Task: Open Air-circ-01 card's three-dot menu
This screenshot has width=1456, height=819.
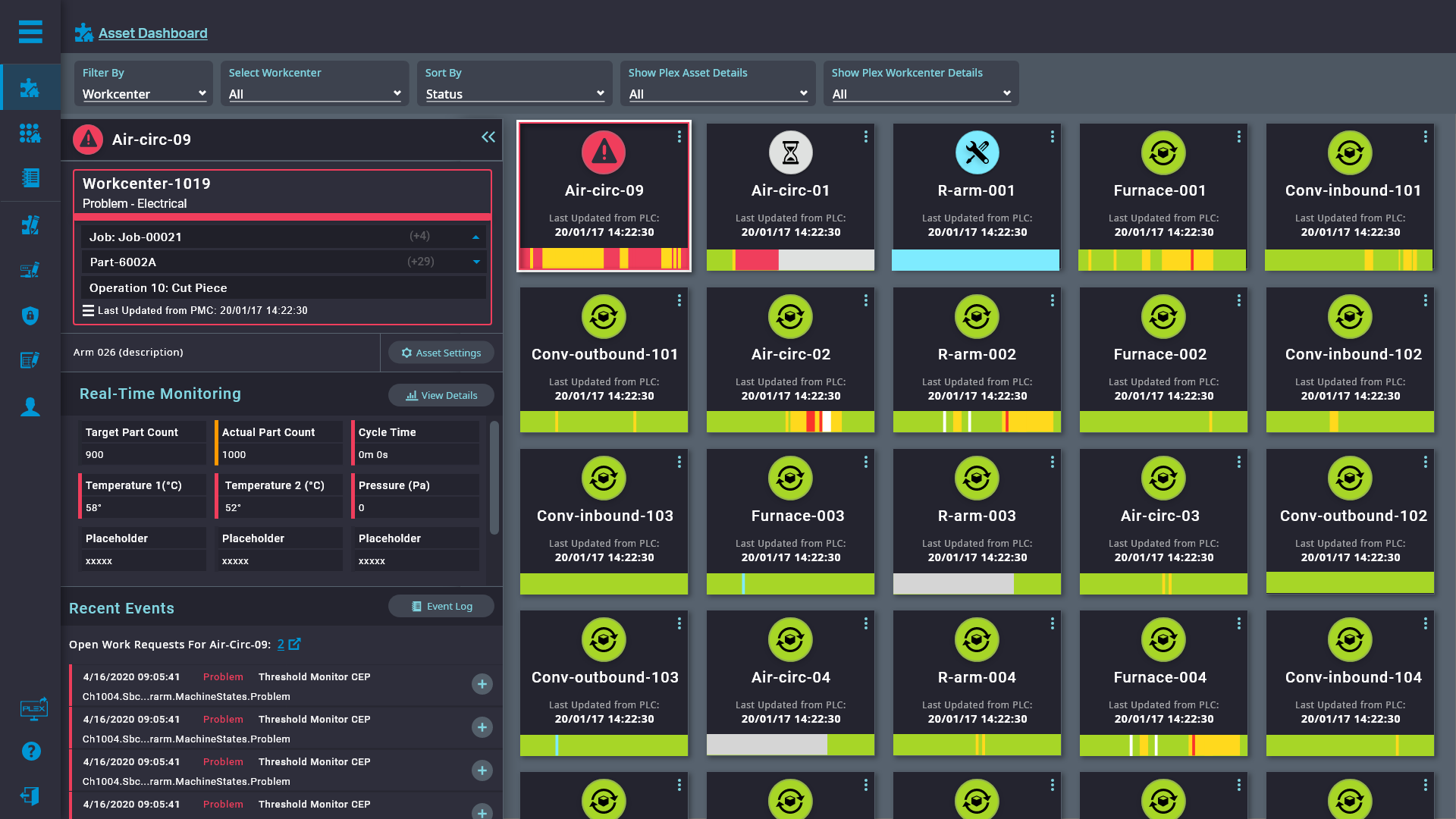Action: [x=865, y=136]
